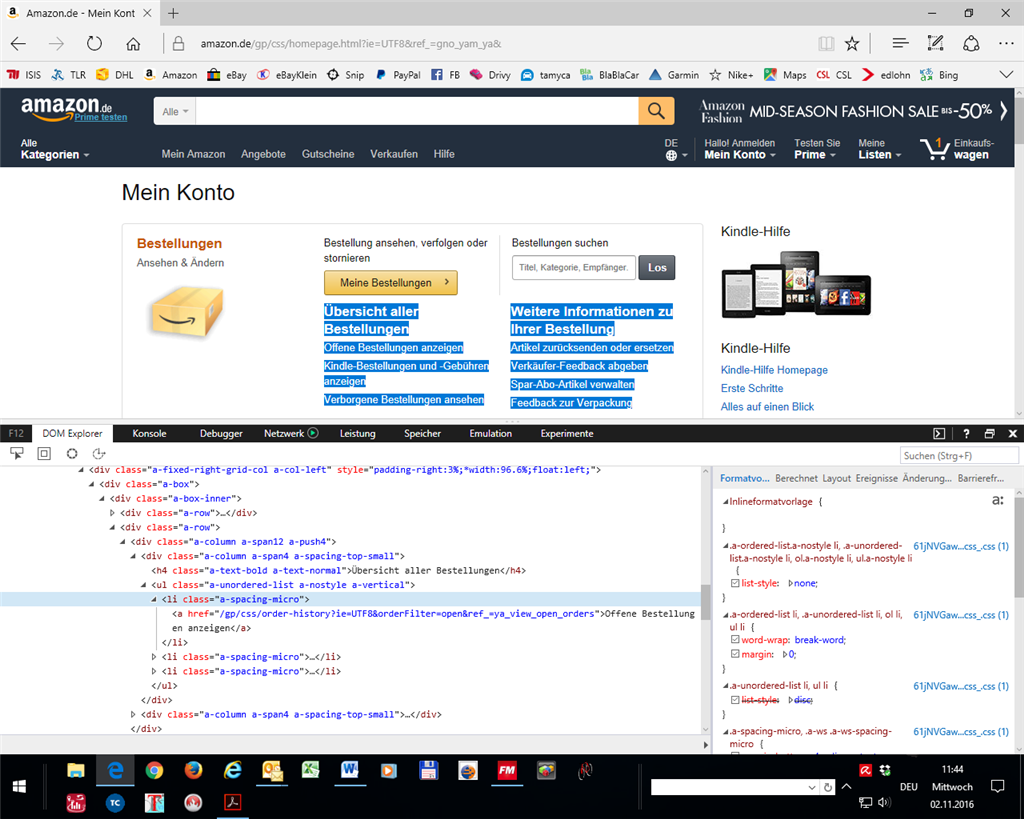Viewport: 1024px width, 819px height.
Task: Expand the collapsed div a-row node
Action: coord(112,513)
